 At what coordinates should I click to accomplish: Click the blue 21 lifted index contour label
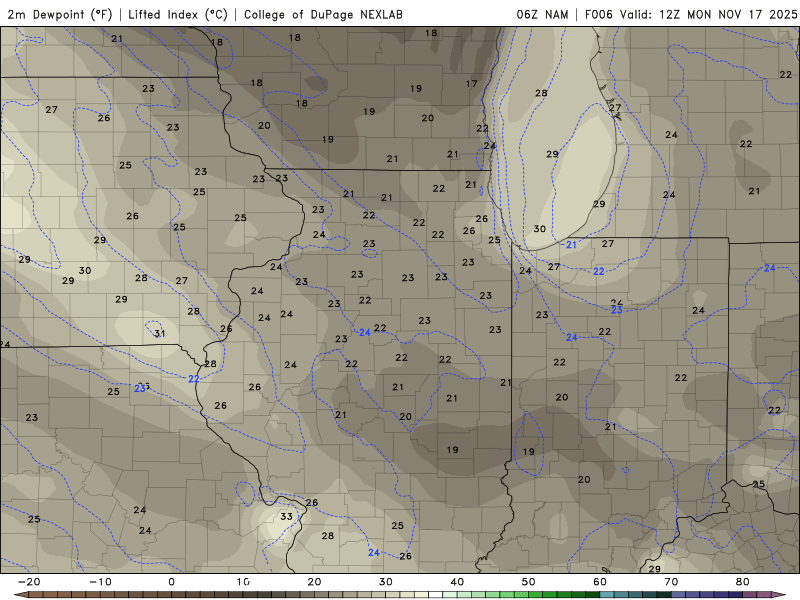571,245
